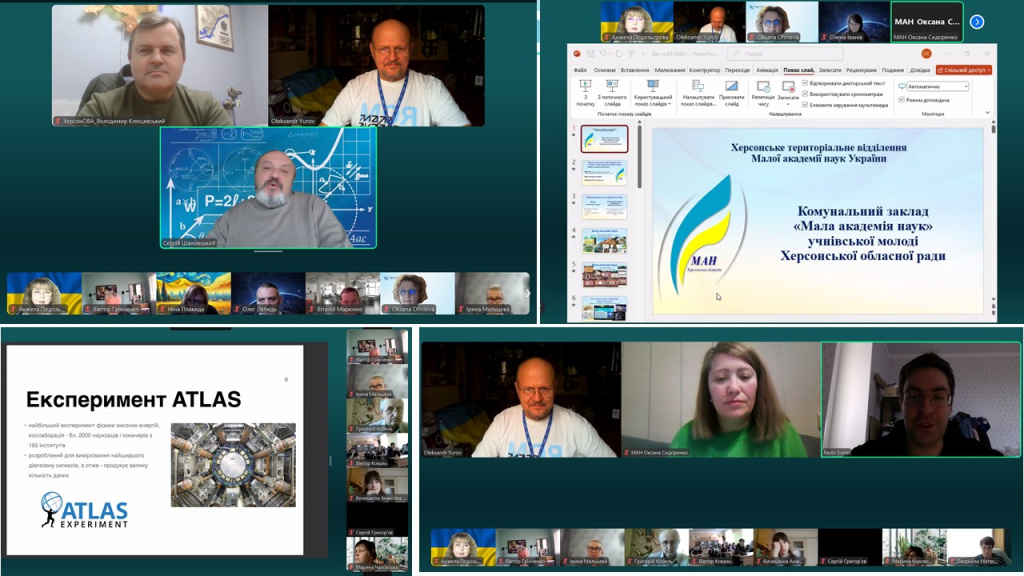Select the 'Показ слайдів' ribbon tab
Viewport: 1024px width, 576px height.
click(x=798, y=70)
